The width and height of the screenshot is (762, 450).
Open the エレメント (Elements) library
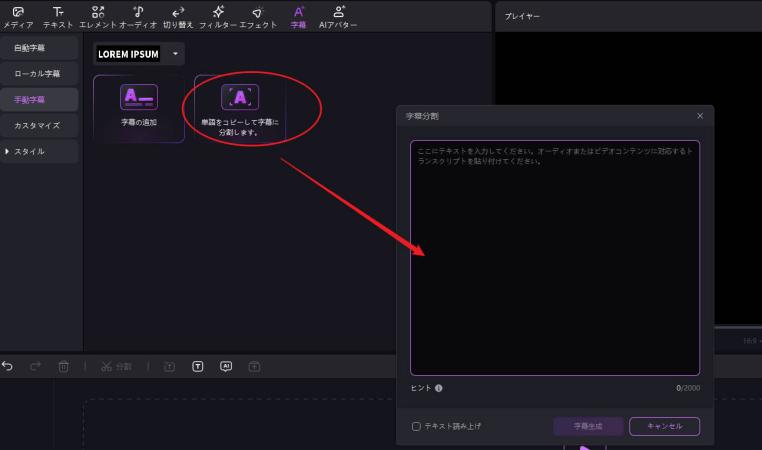97,16
